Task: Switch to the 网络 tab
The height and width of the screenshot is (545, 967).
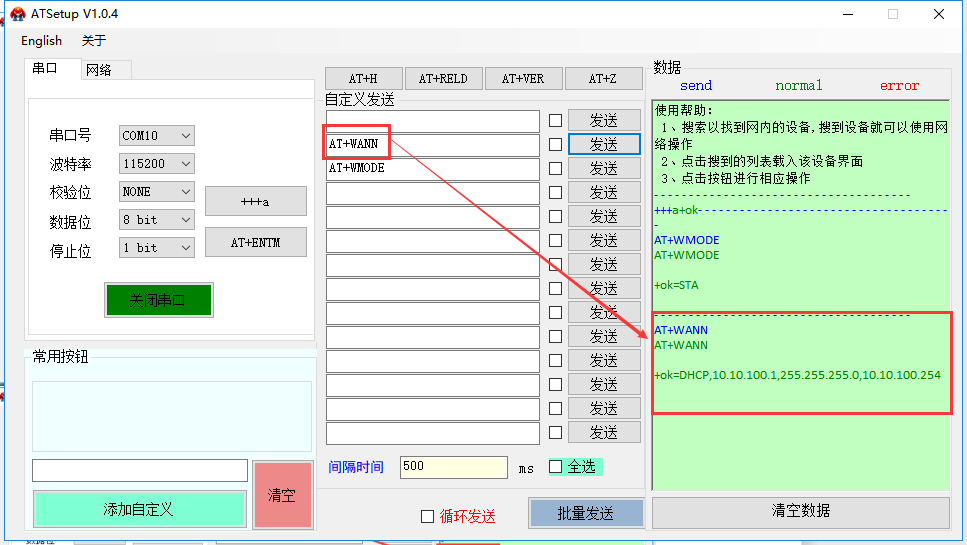Action: [x=99, y=70]
